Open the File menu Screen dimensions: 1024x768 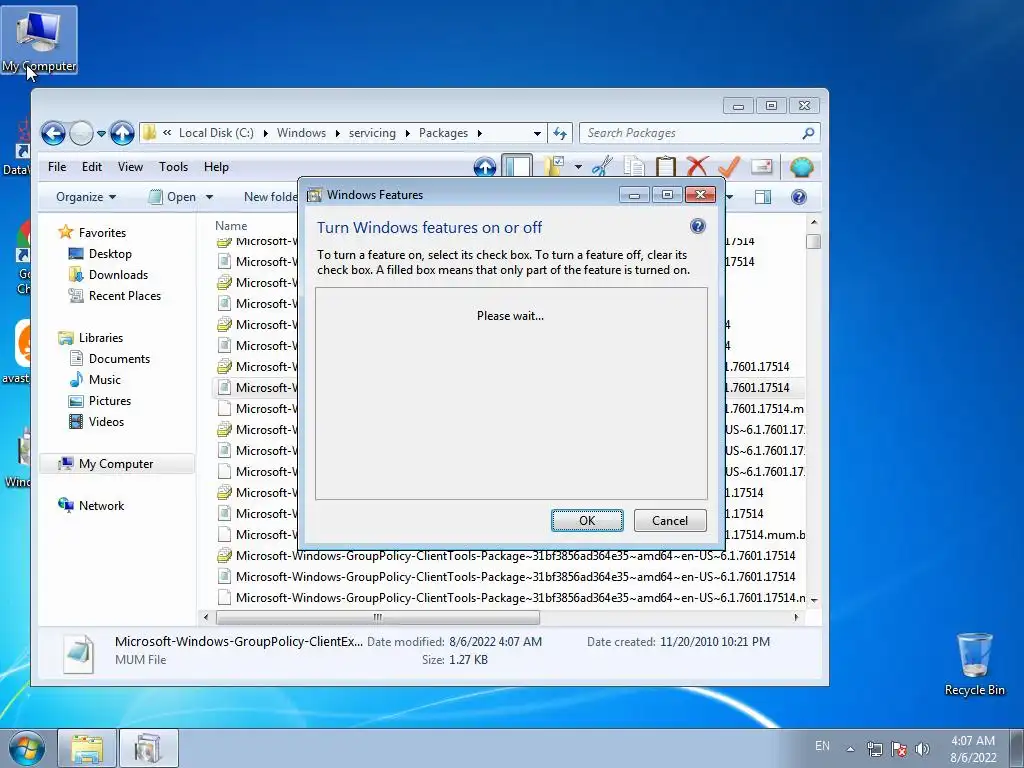57,167
